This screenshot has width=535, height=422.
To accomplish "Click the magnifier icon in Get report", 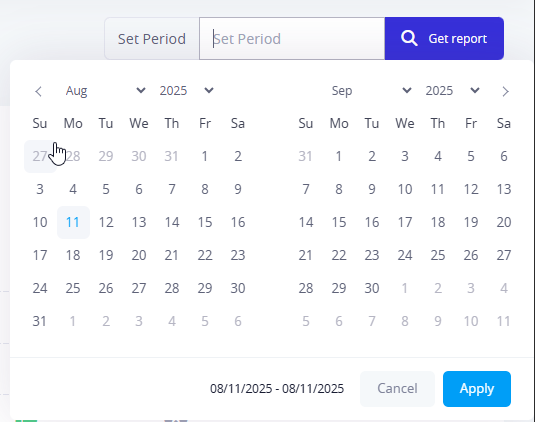I will point(409,38).
